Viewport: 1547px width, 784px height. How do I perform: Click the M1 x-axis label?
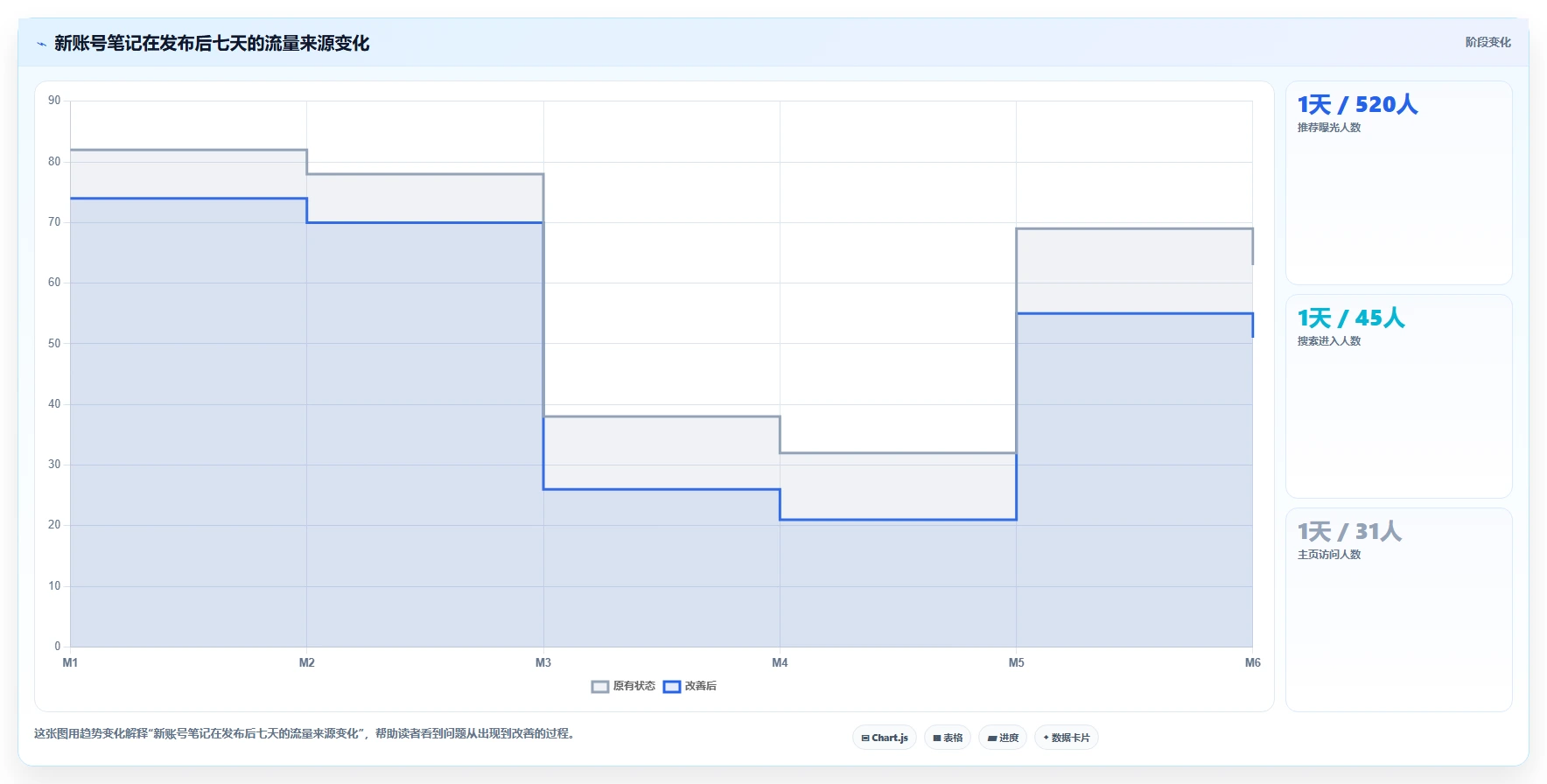coord(70,662)
